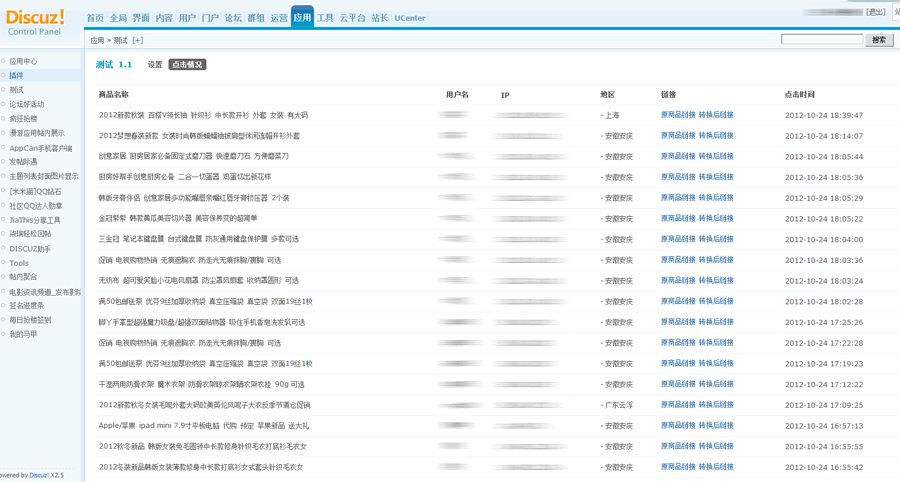This screenshot has height=482, width=900.
Task: Open the 站长 menu
Action: (379, 18)
